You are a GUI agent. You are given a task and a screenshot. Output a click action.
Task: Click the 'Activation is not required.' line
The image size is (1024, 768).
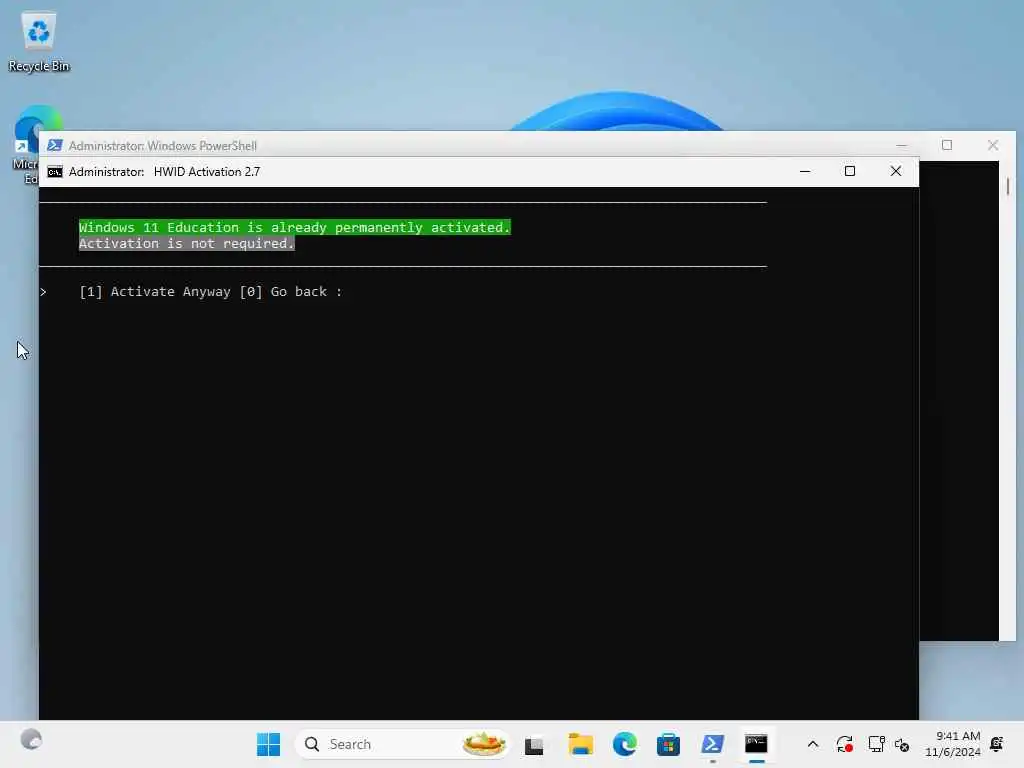tap(187, 244)
